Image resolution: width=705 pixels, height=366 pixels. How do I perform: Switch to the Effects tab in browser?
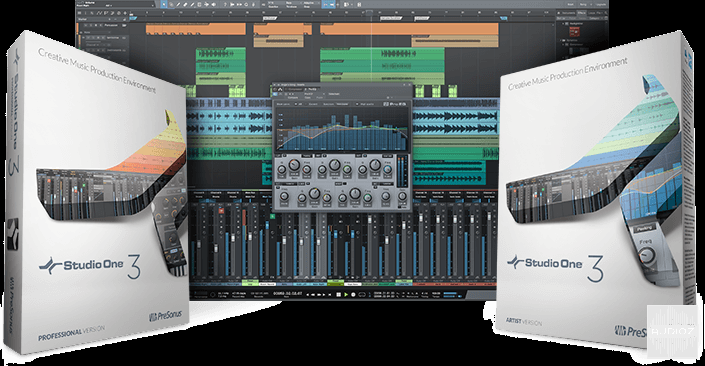pos(582,13)
